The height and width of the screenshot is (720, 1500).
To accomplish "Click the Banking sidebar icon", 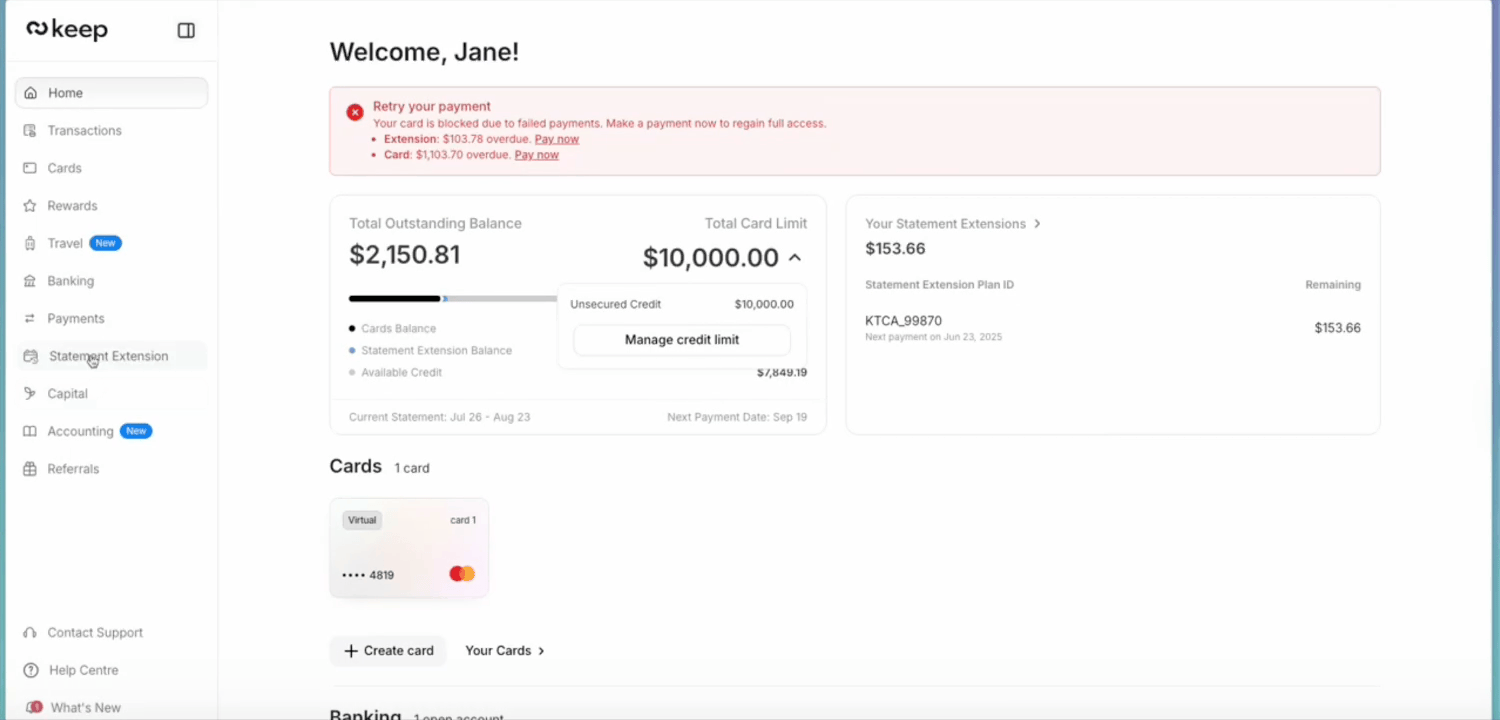I will click(31, 280).
